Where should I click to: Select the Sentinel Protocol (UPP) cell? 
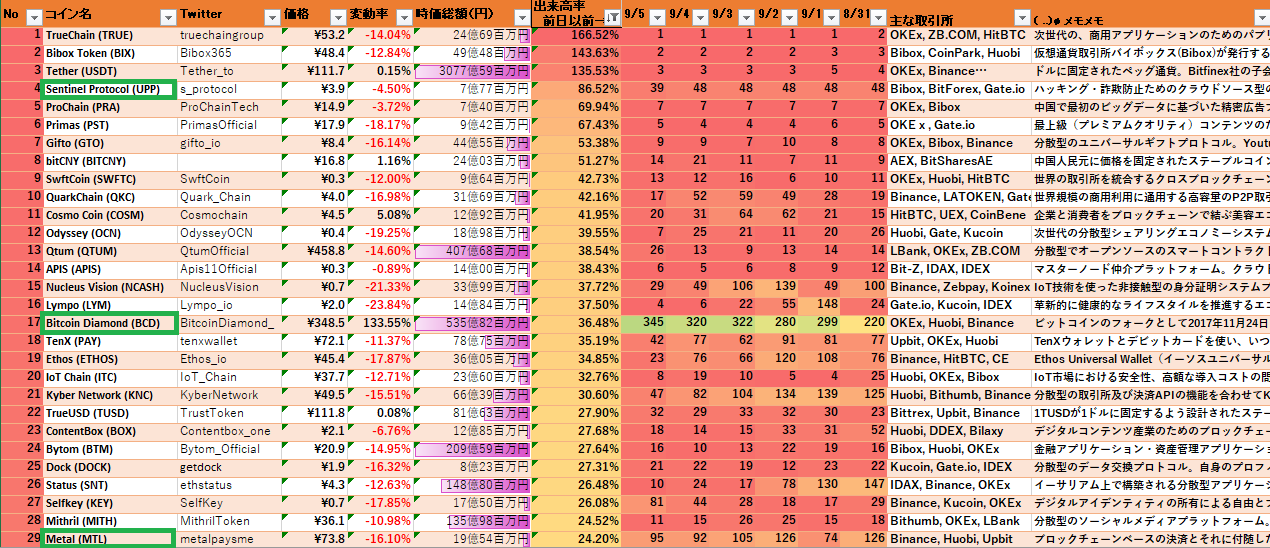(108, 89)
